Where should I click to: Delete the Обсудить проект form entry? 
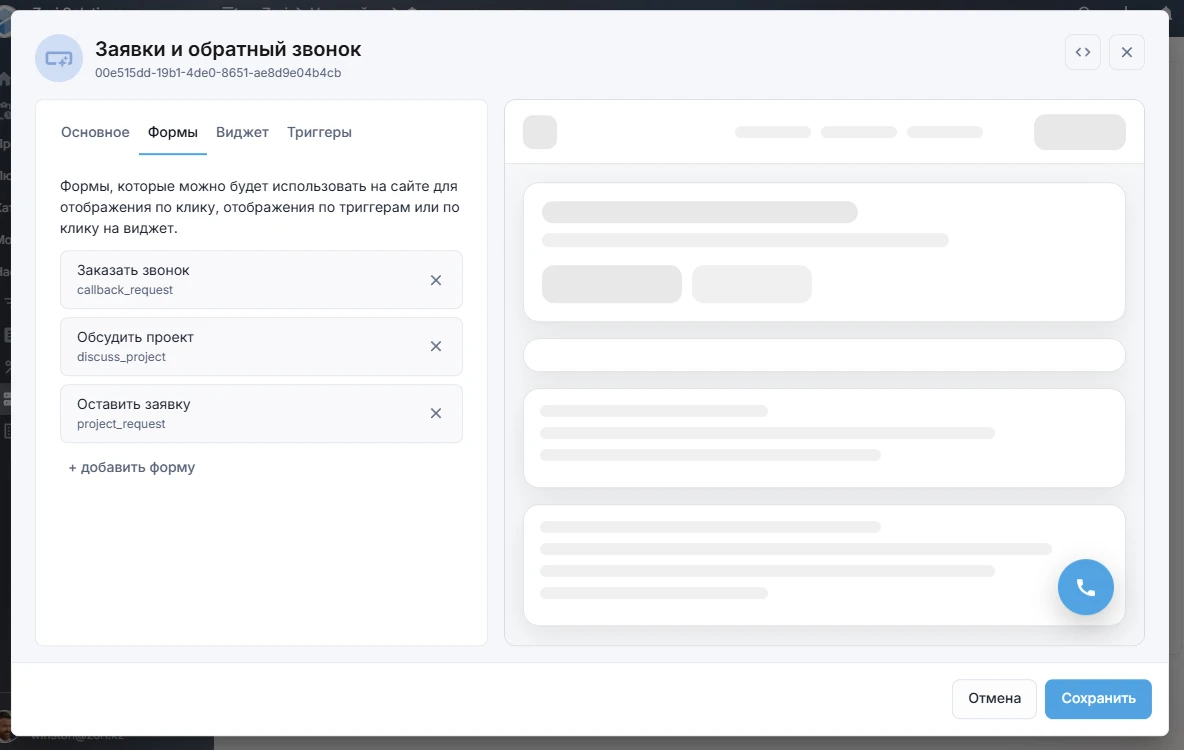click(436, 346)
